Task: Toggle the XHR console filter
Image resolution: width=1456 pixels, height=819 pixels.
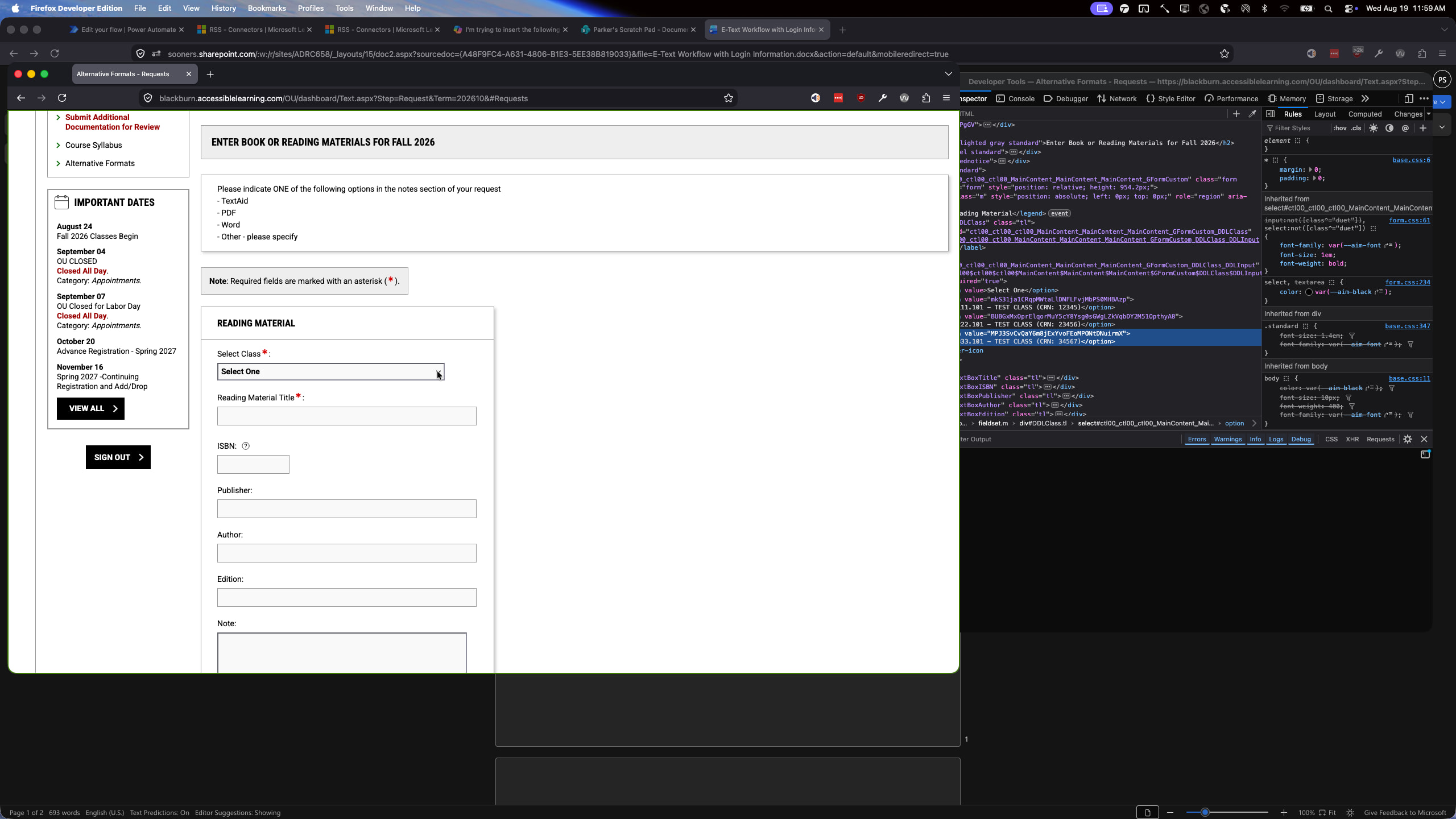Action: [1352, 439]
